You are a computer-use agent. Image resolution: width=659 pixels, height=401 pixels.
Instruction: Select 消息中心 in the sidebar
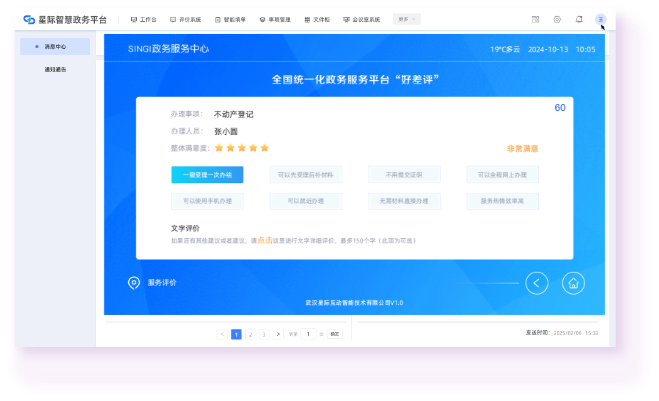55,47
